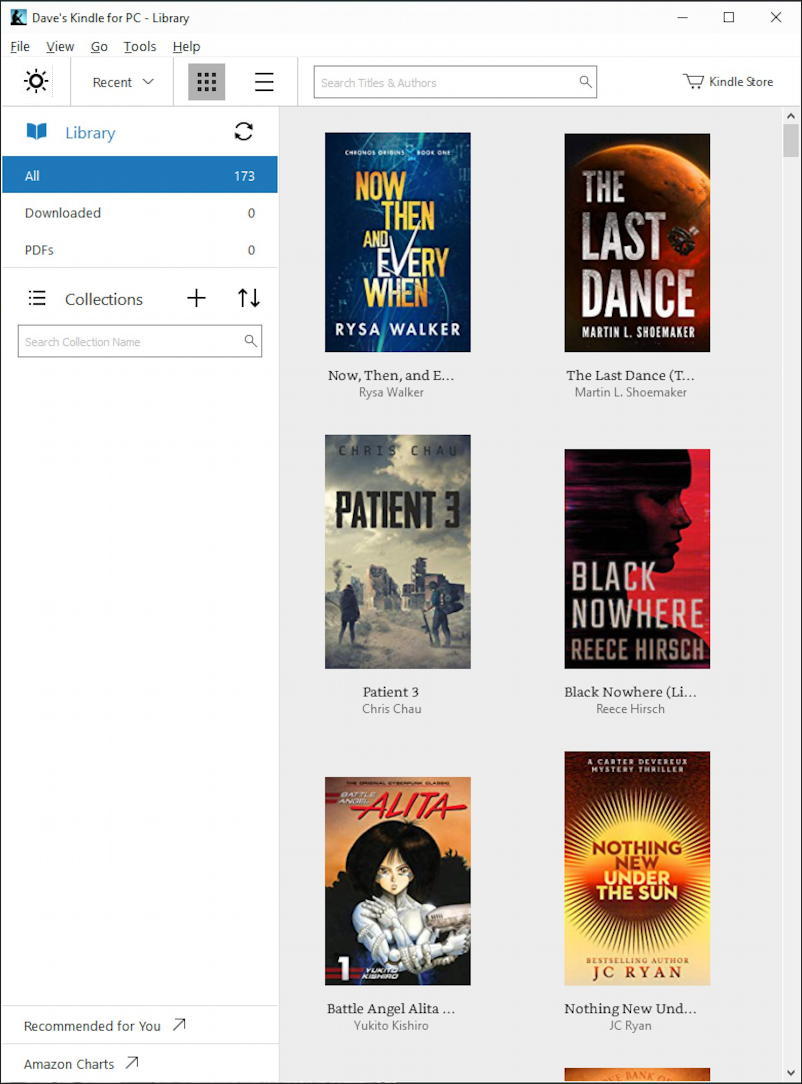Open the Patient 3 book cover

[397, 552]
